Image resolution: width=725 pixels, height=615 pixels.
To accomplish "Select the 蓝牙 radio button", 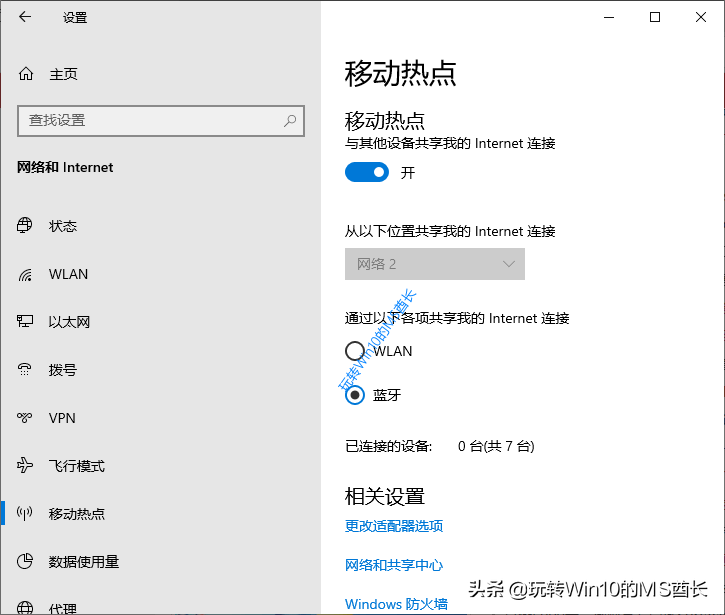I will pyautogui.click(x=355, y=395).
